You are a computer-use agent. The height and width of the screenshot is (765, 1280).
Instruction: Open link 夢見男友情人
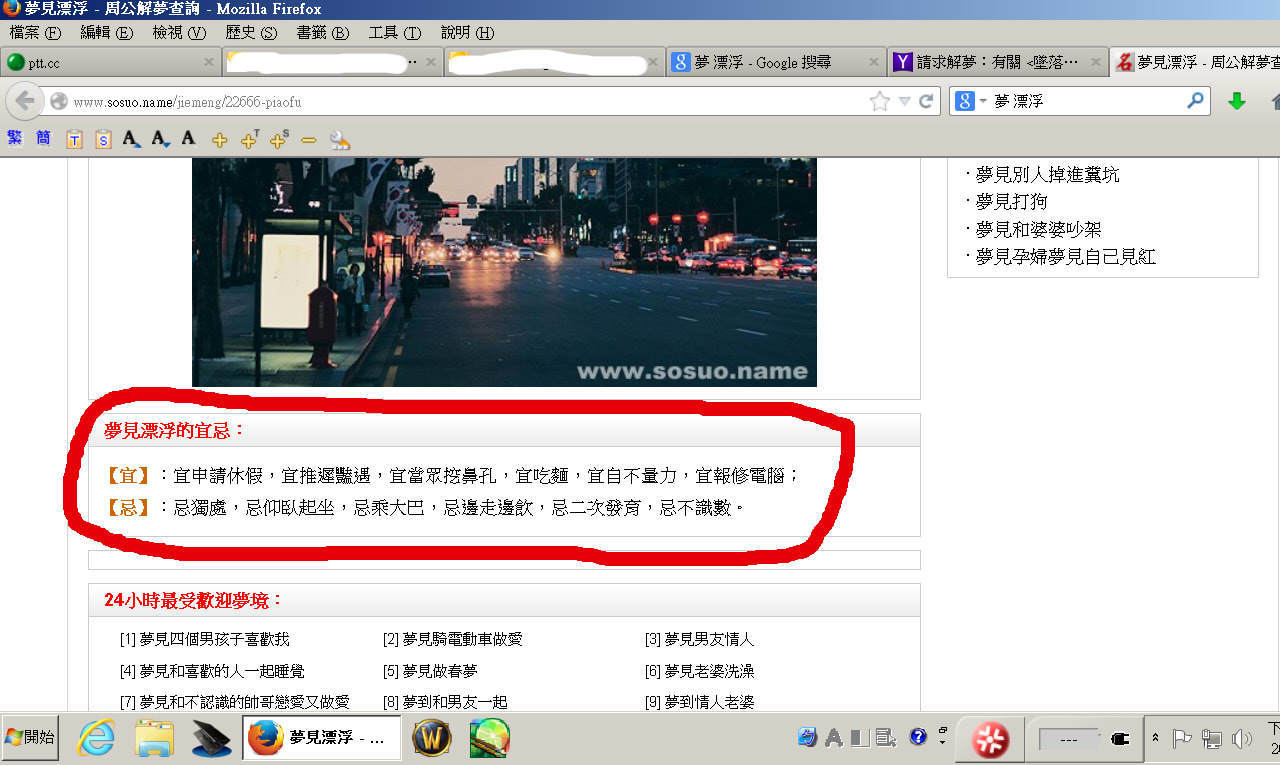point(709,639)
